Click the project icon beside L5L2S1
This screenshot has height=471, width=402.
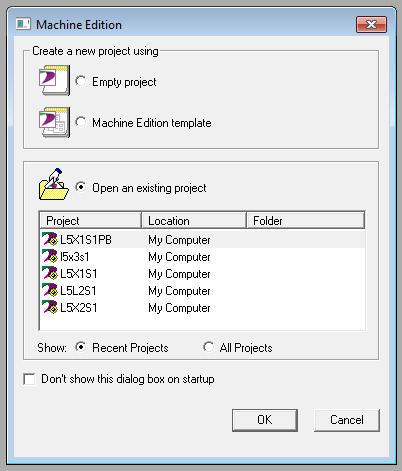[x=50, y=290]
